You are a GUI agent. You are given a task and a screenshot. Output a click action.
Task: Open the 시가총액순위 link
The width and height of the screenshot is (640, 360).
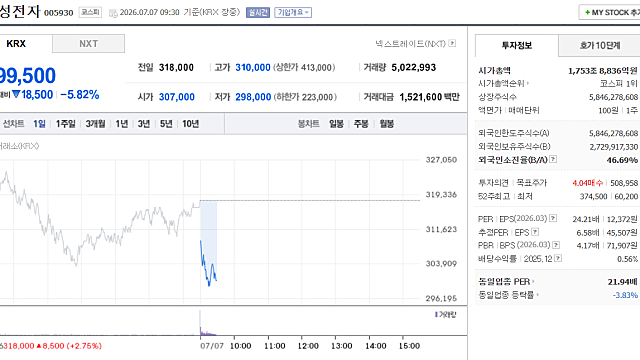click(503, 83)
